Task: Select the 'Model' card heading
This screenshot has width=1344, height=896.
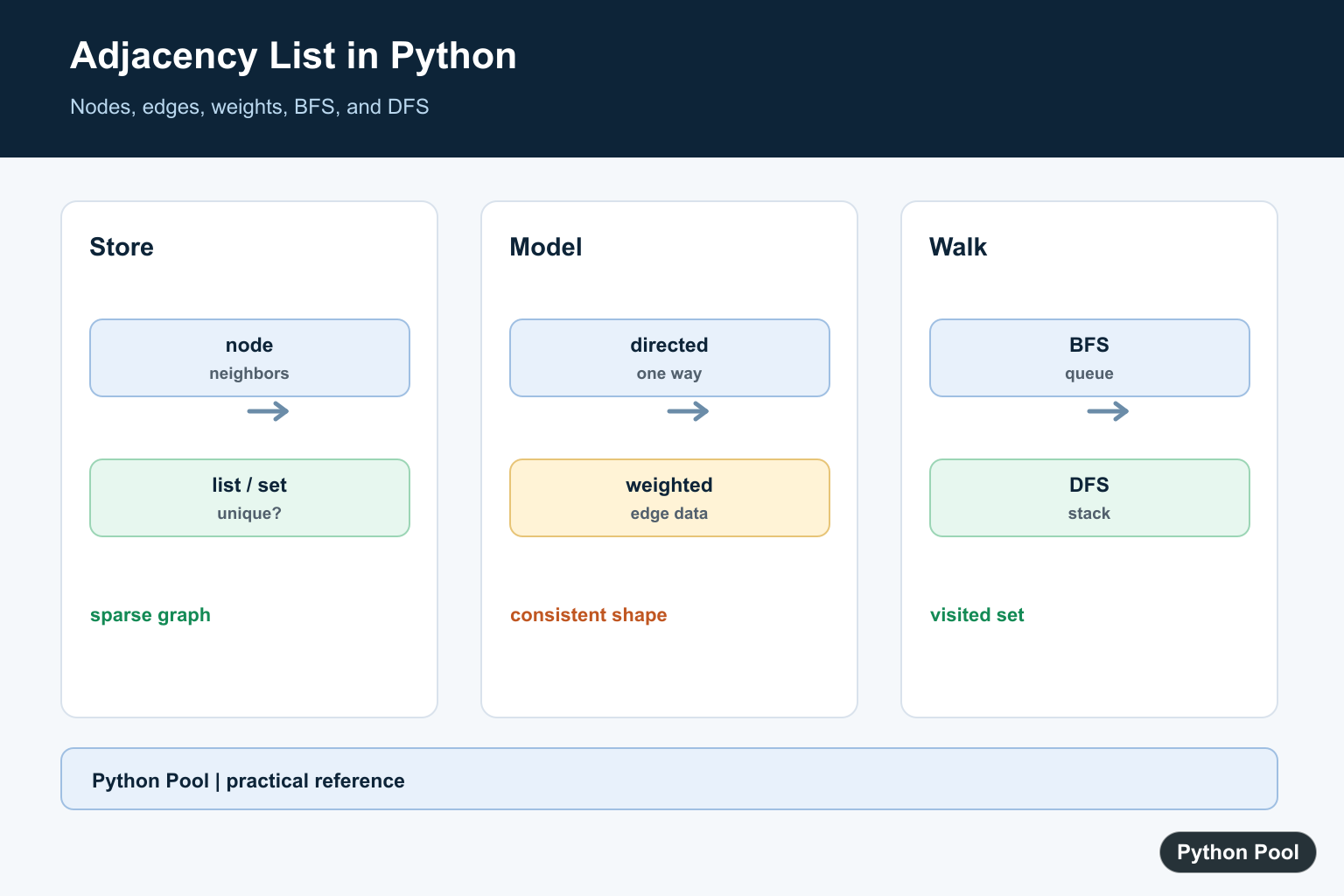Action: tap(546, 247)
